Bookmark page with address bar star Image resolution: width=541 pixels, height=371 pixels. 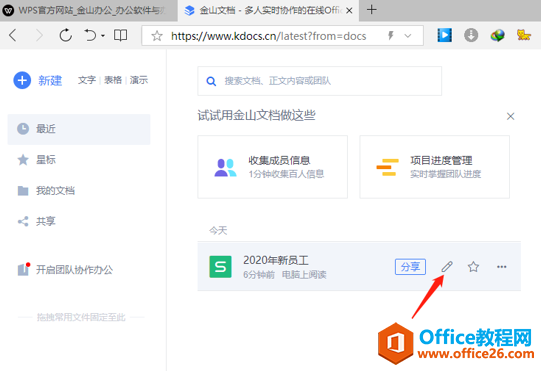157,36
